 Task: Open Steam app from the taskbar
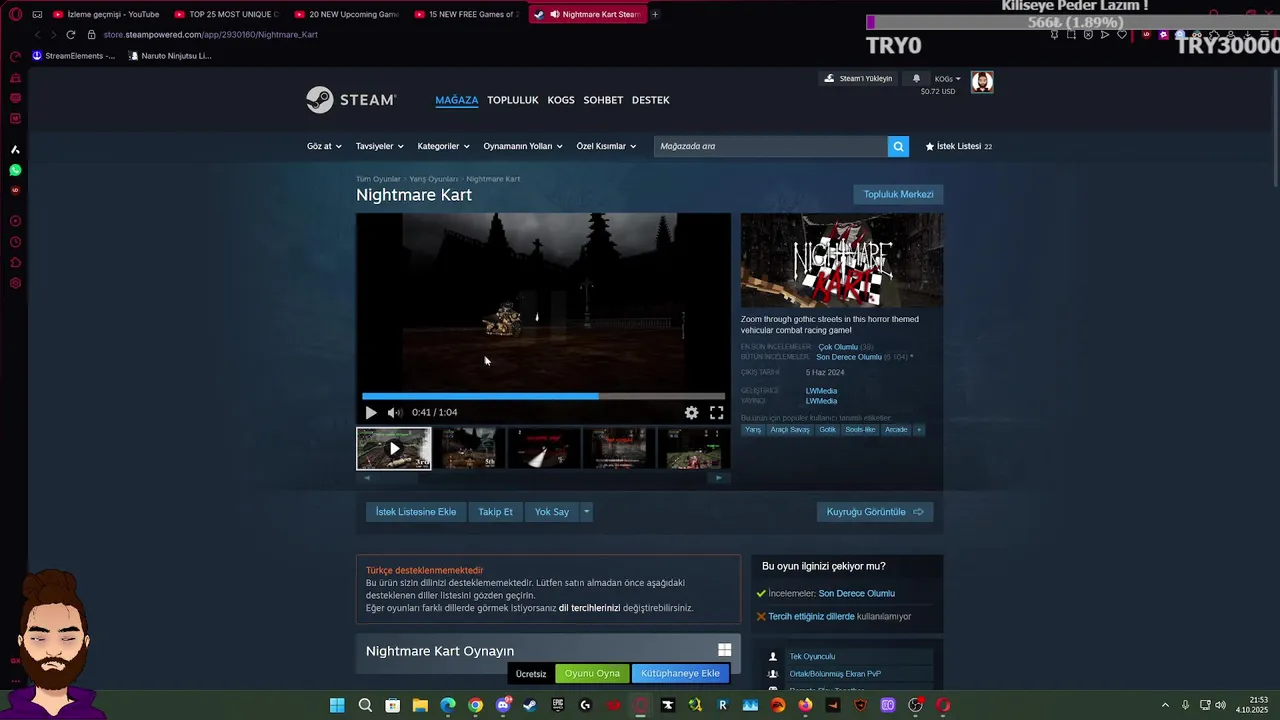[530, 705]
